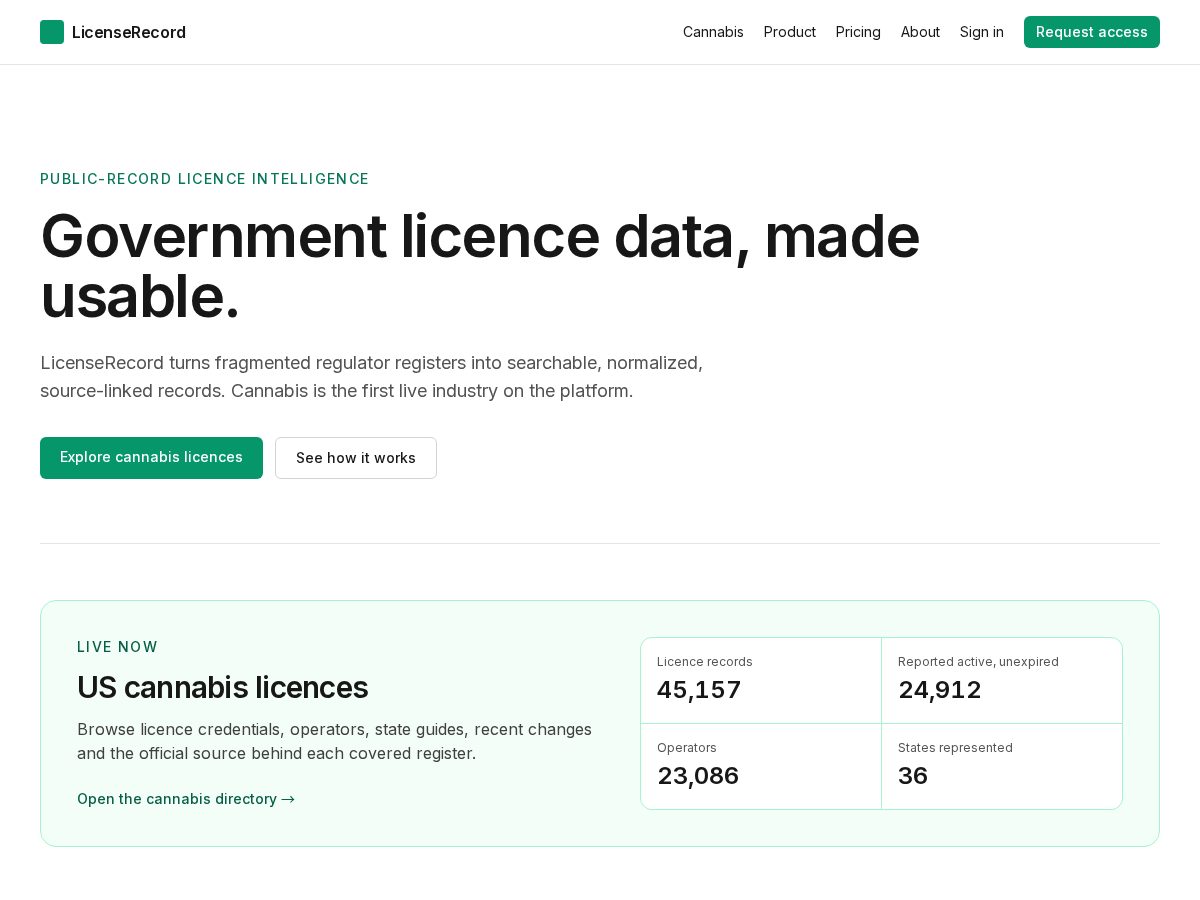Click the Licence records value 45,157
Viewport: 1200px width, 900px height.
click(x=699, y=690)
